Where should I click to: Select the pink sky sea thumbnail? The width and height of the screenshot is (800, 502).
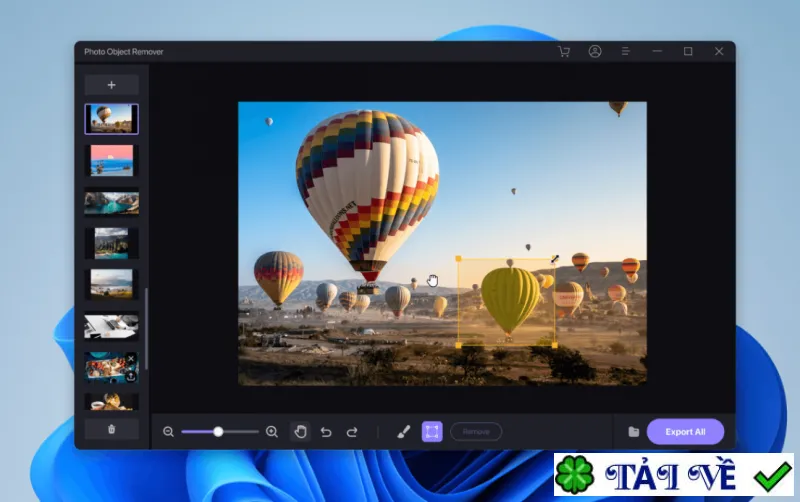pyautogui.click(x=112, y=160)
